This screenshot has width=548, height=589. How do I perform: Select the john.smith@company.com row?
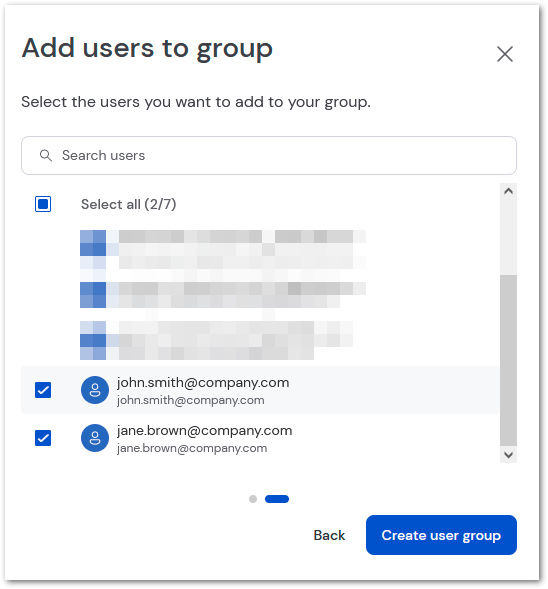(x=260, y=390)
